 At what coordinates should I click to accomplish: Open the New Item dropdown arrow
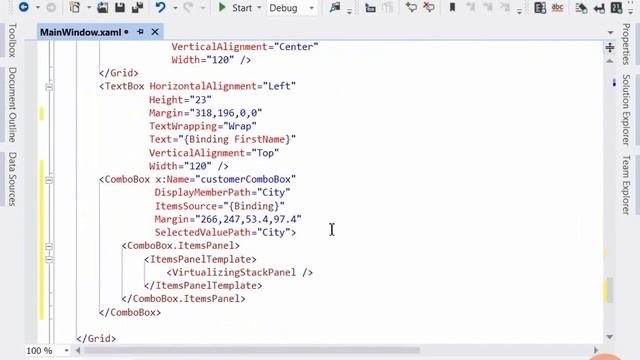coord(89,7)
